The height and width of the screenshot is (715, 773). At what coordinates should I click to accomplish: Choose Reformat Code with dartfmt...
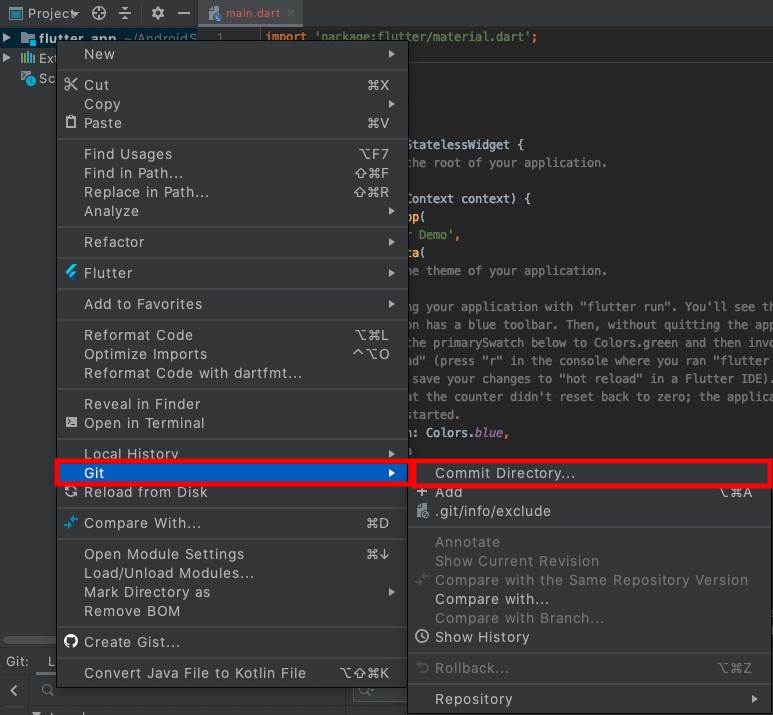pyautogui.click(x=232, y=373)
